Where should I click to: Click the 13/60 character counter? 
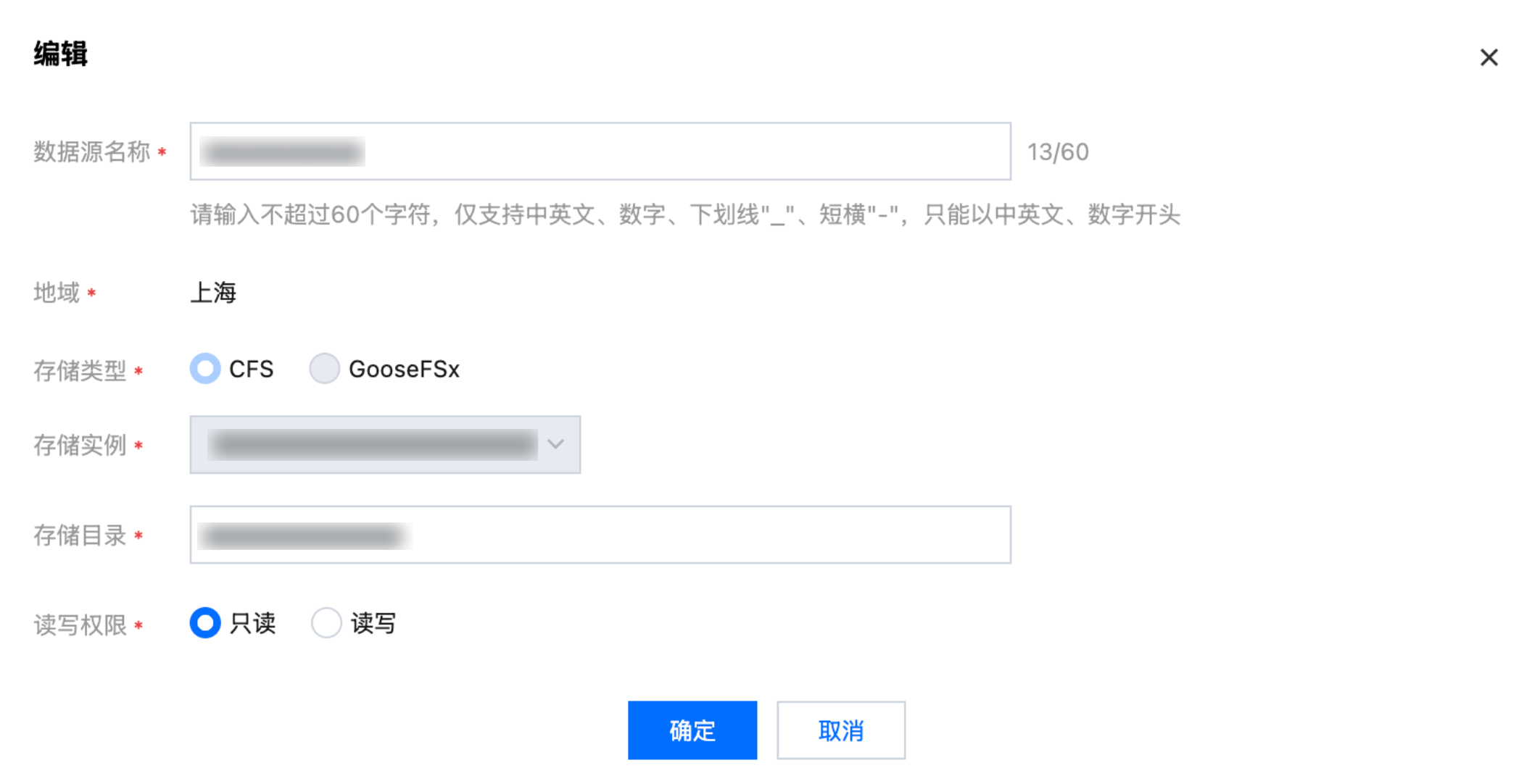click(x=1058, y=152)
